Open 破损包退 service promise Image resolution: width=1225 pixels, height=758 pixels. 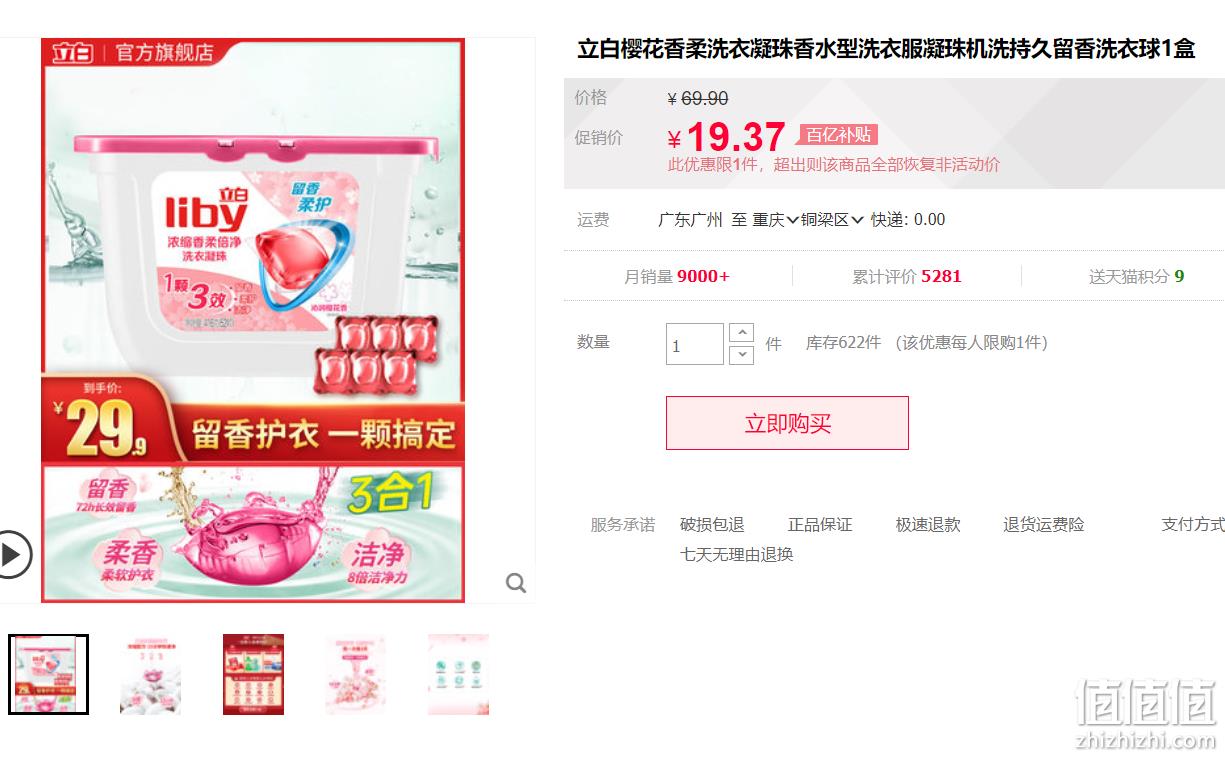pyautogui.click(x=712, y=525)
